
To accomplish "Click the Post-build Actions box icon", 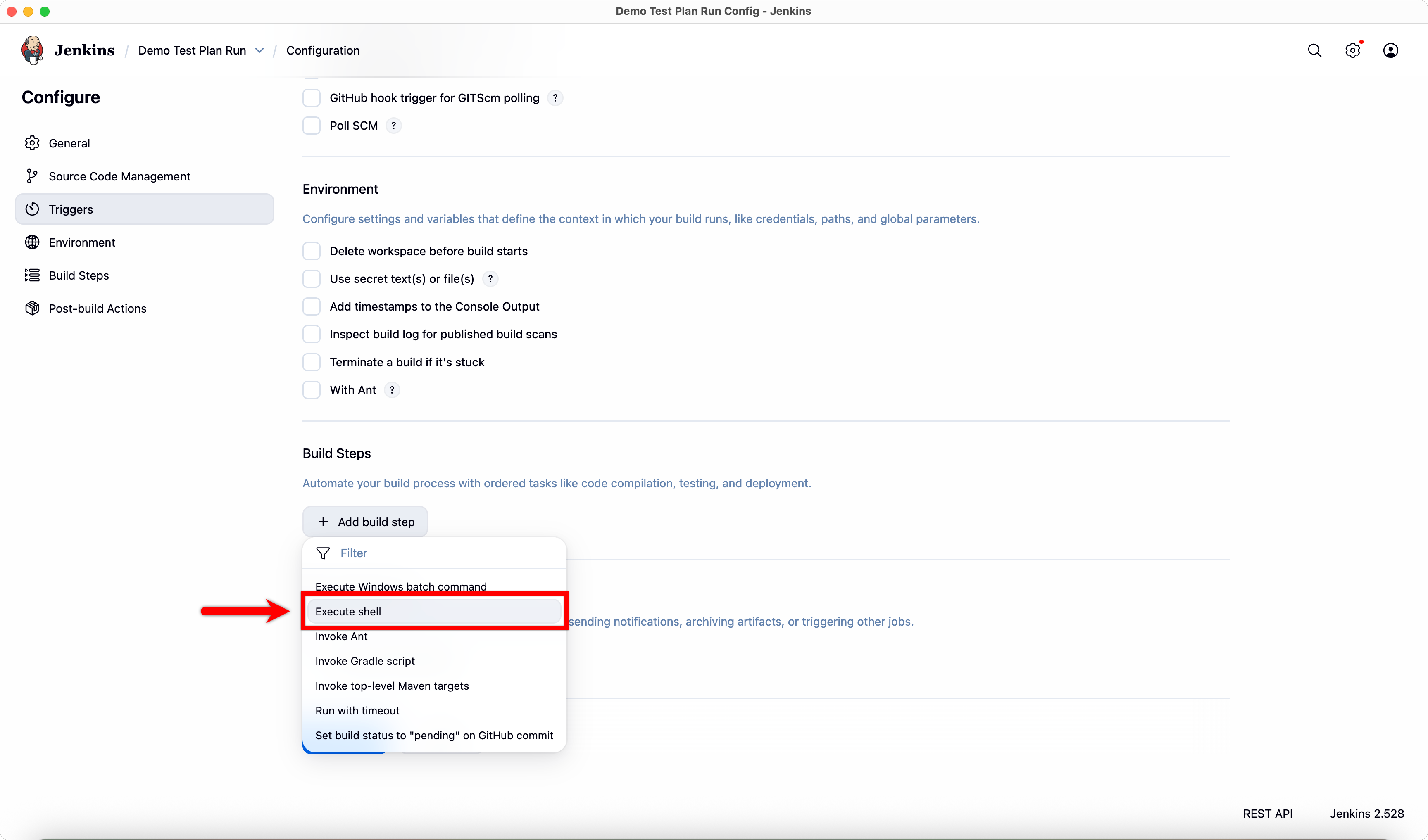I will (32, 308).
